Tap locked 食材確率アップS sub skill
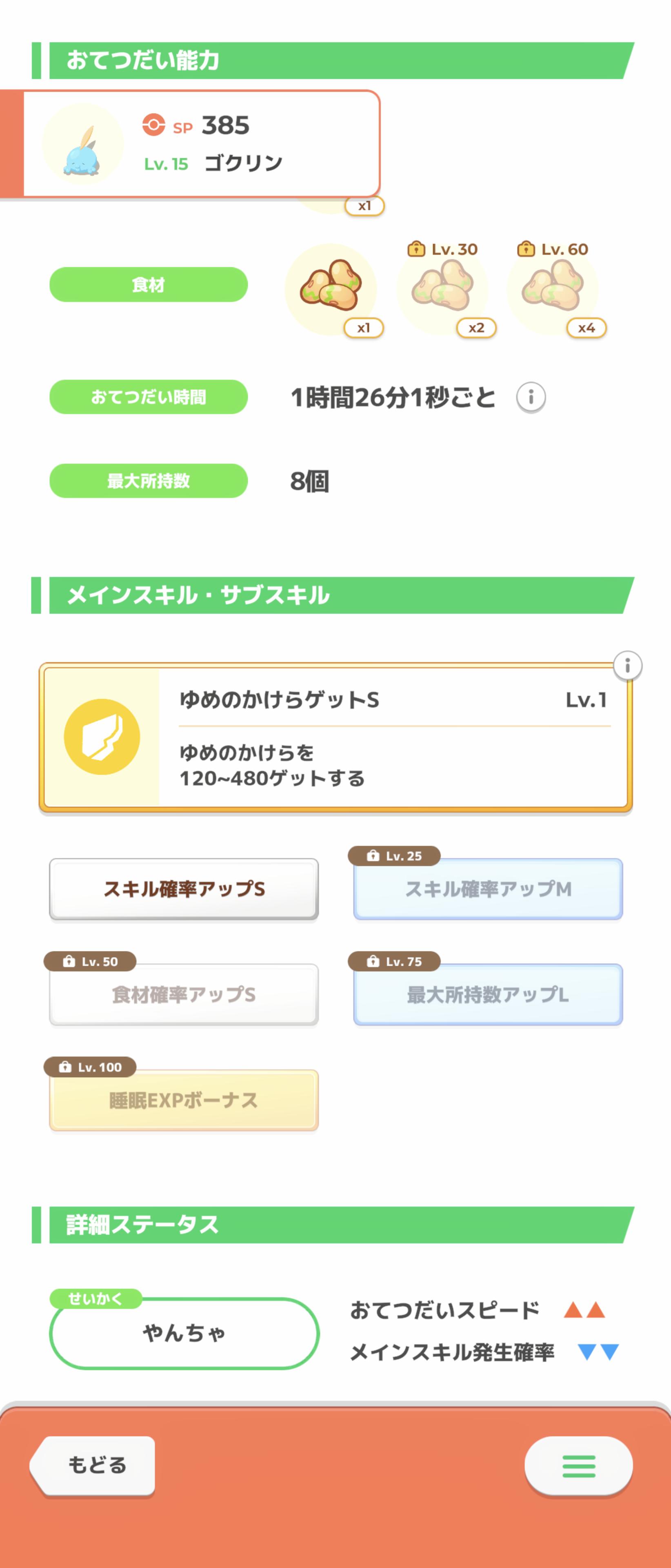This screenshot has height=1568, width=671. [184, 994]
